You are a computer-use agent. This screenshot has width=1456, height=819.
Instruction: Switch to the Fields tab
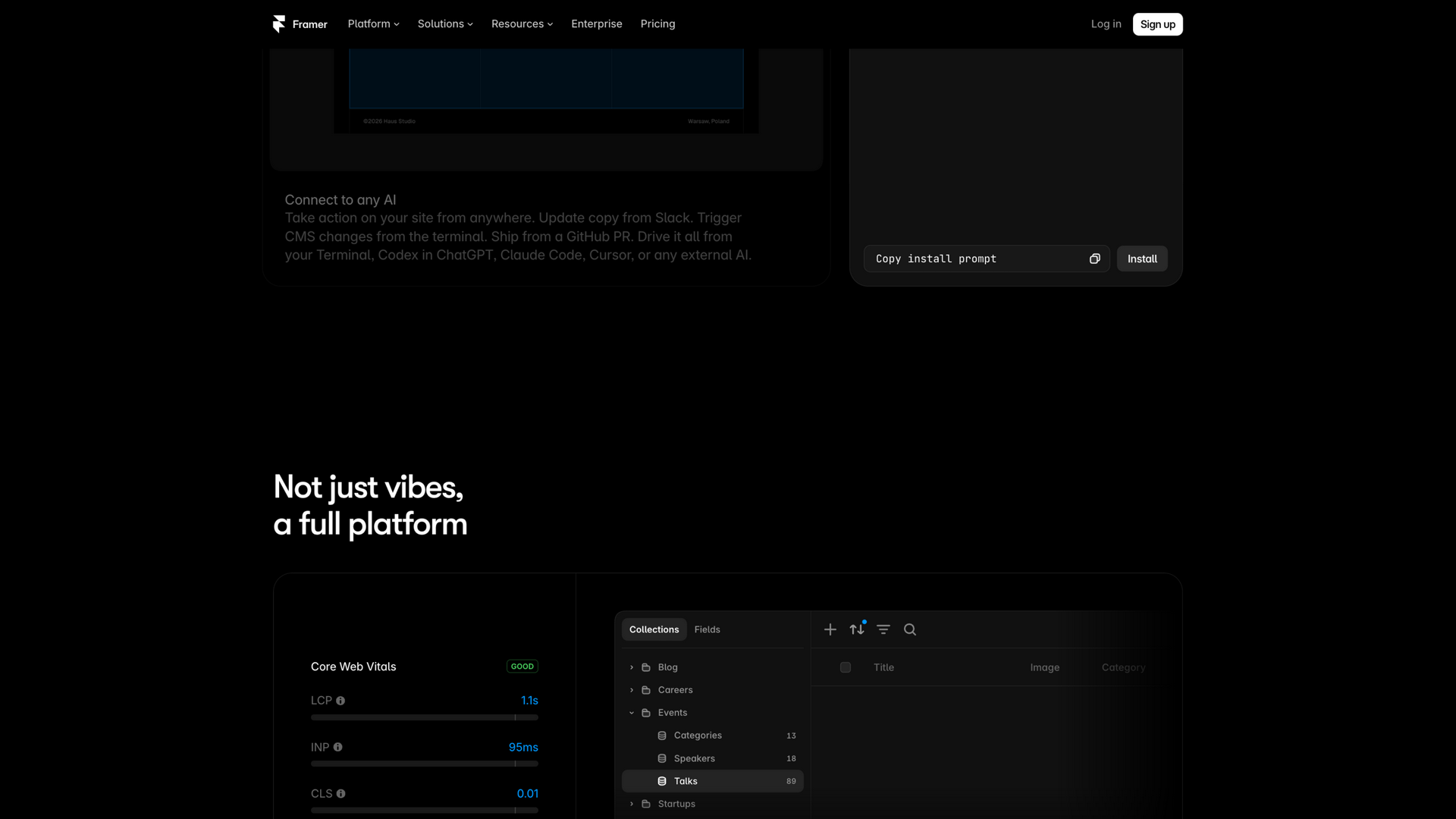point(707,629)
